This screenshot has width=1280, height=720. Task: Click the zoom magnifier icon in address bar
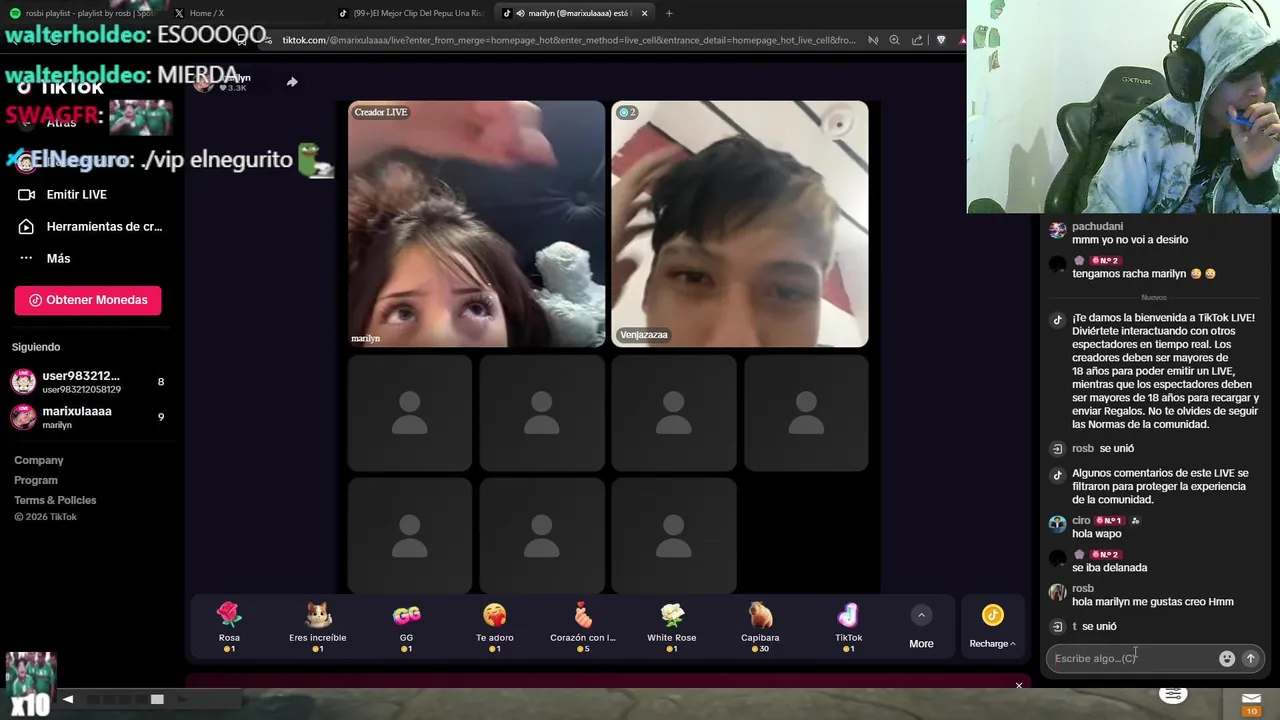(x=895, y=40)
